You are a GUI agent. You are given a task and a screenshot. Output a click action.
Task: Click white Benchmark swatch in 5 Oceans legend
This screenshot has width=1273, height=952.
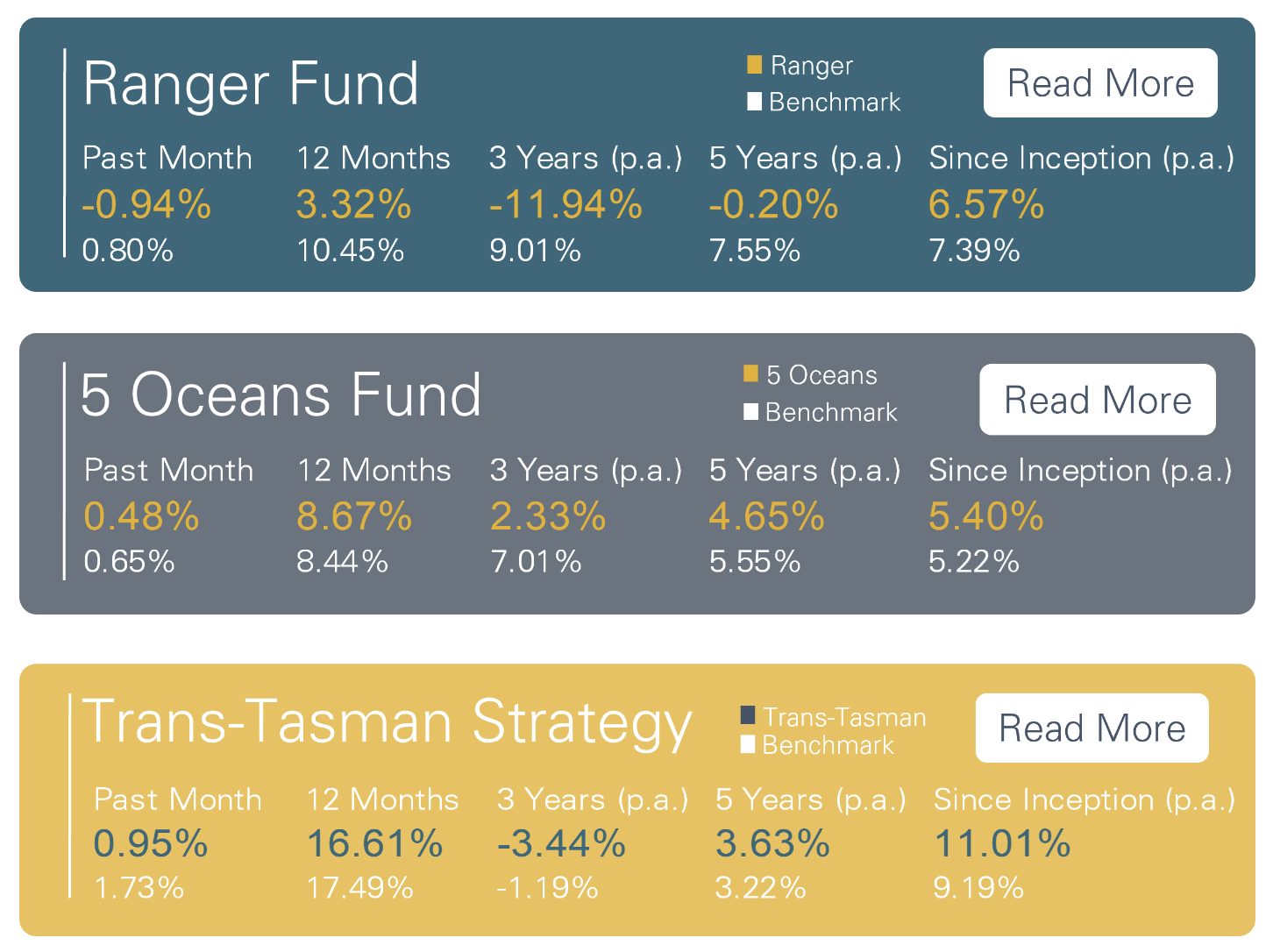pos(750,411)
